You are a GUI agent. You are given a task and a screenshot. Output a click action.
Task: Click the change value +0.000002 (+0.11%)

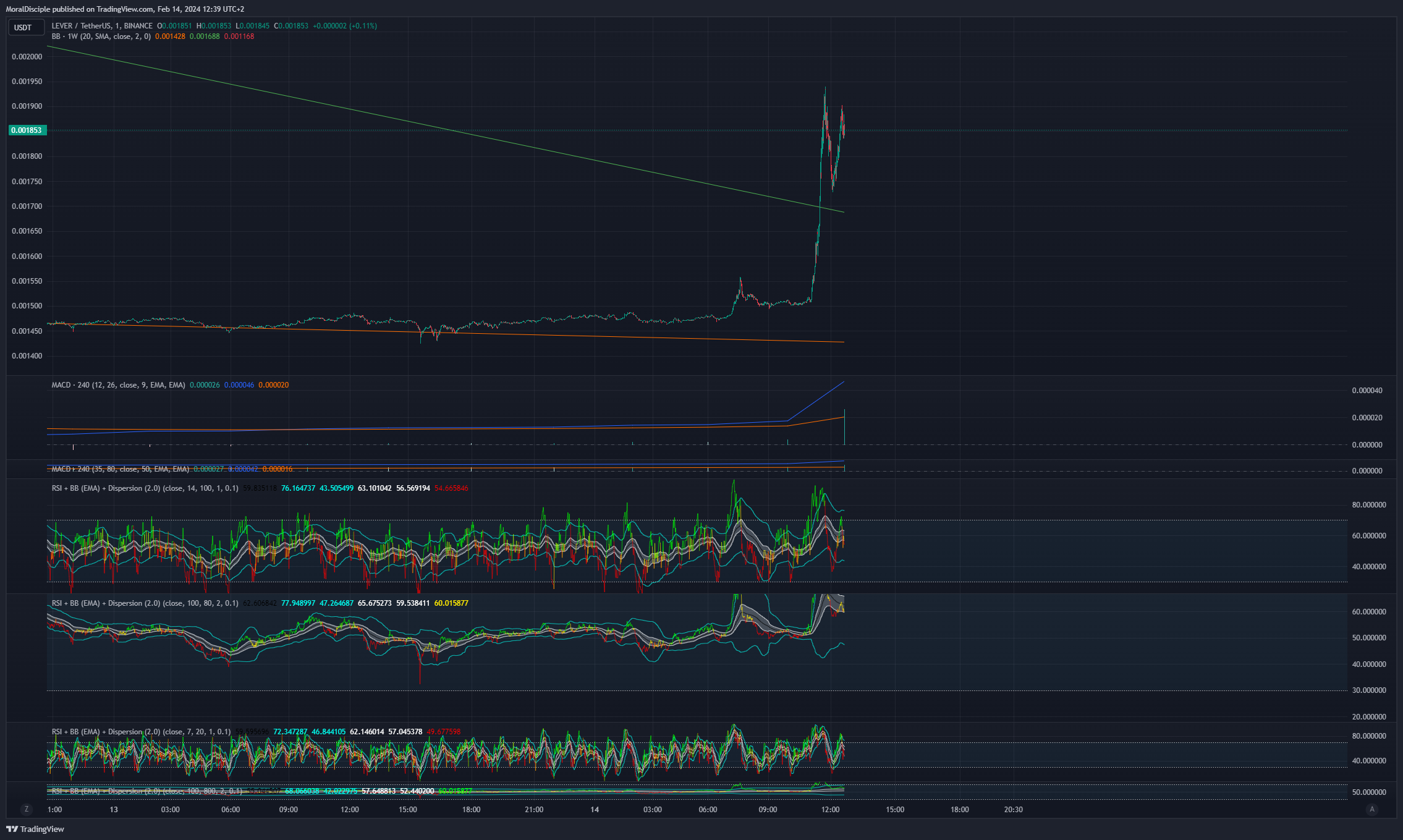345,26
